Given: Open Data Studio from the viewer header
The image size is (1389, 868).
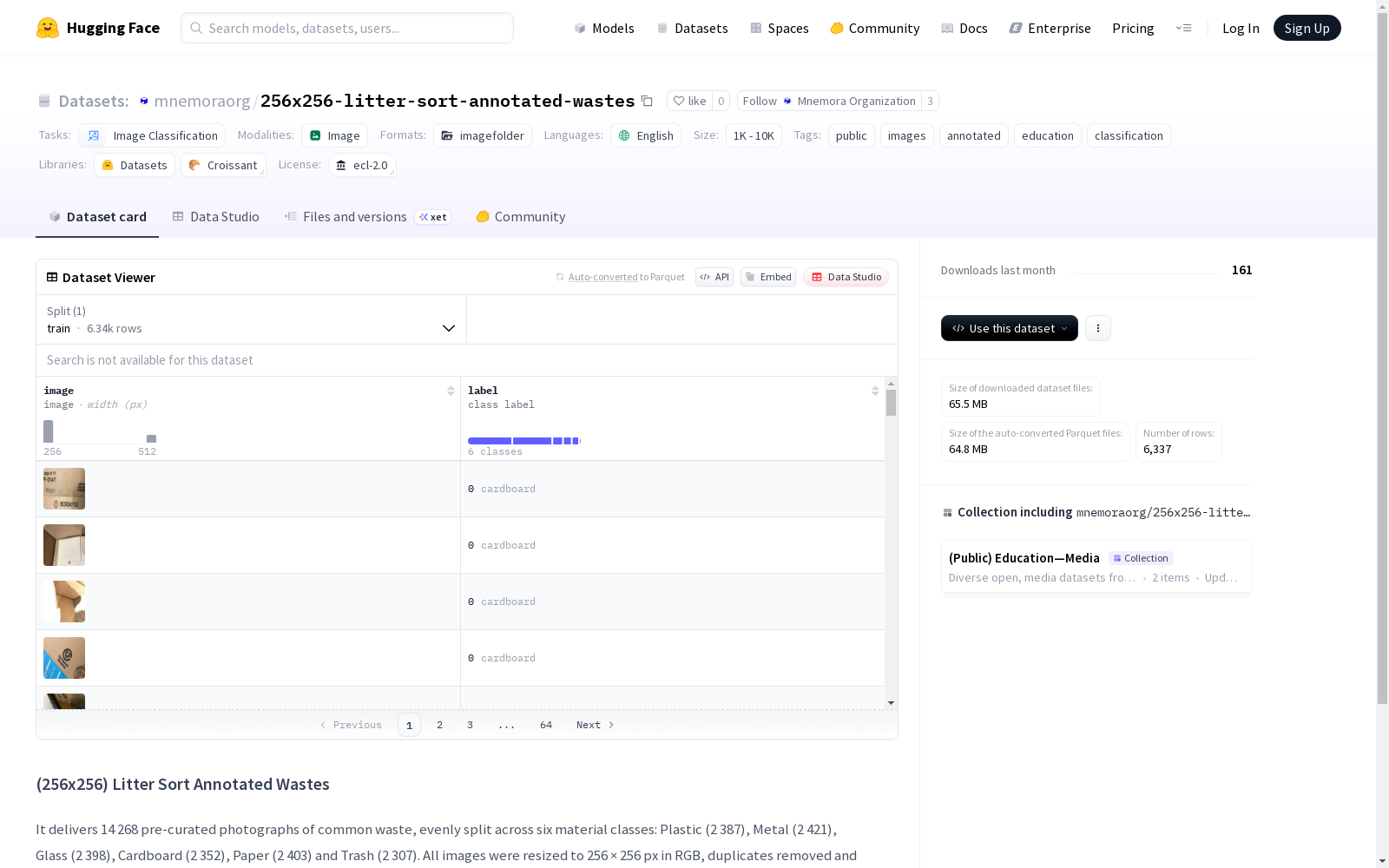Looking at the screenshot, I should click(x=846, y=277).
